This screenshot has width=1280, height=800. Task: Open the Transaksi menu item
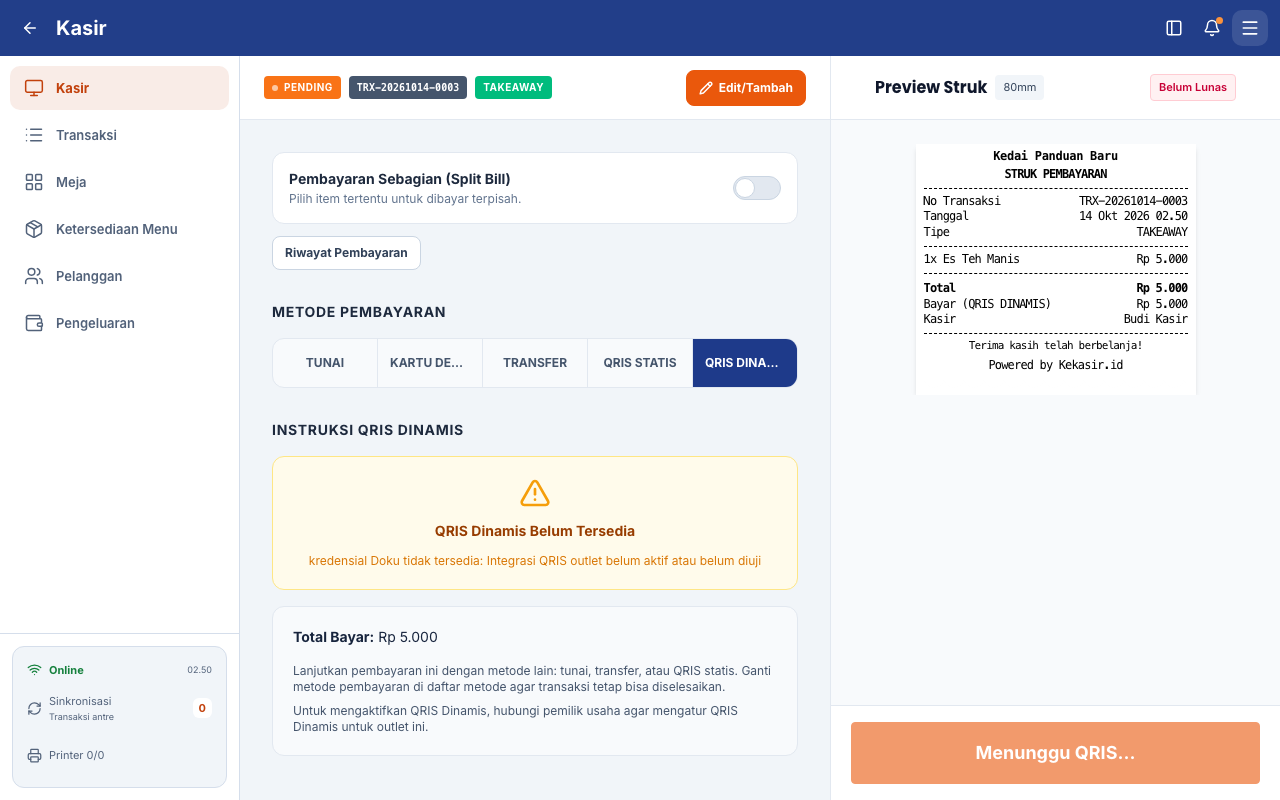(119, 135)
